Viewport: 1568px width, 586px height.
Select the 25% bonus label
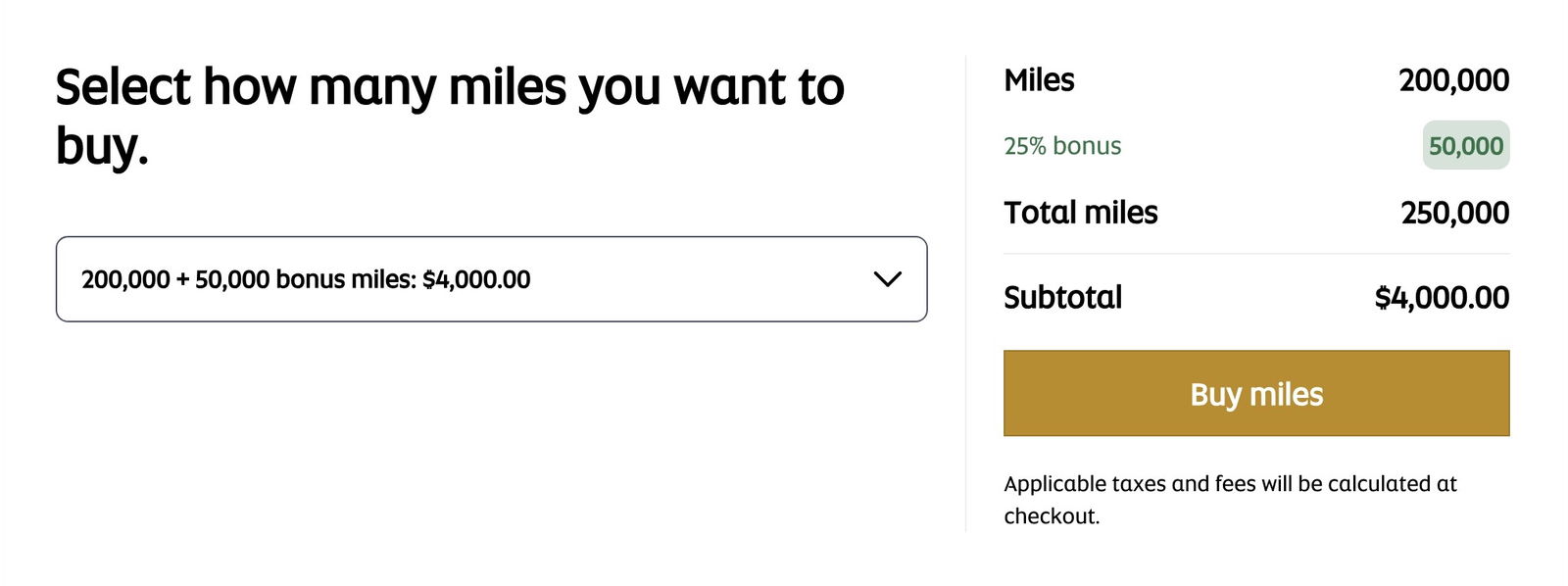click(x=1062, y=146)
